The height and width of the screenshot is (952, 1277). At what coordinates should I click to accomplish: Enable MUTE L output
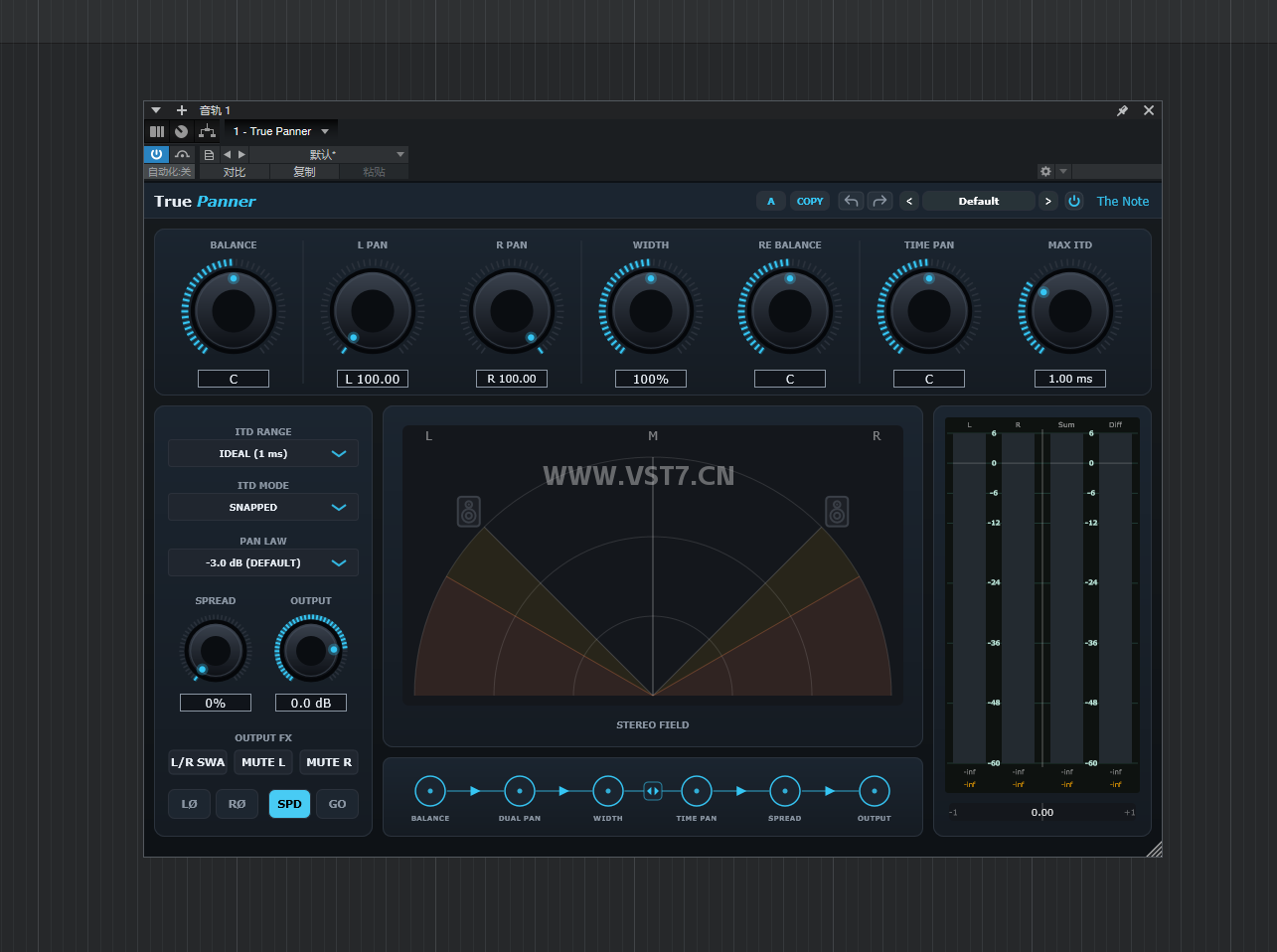[263, 762]
